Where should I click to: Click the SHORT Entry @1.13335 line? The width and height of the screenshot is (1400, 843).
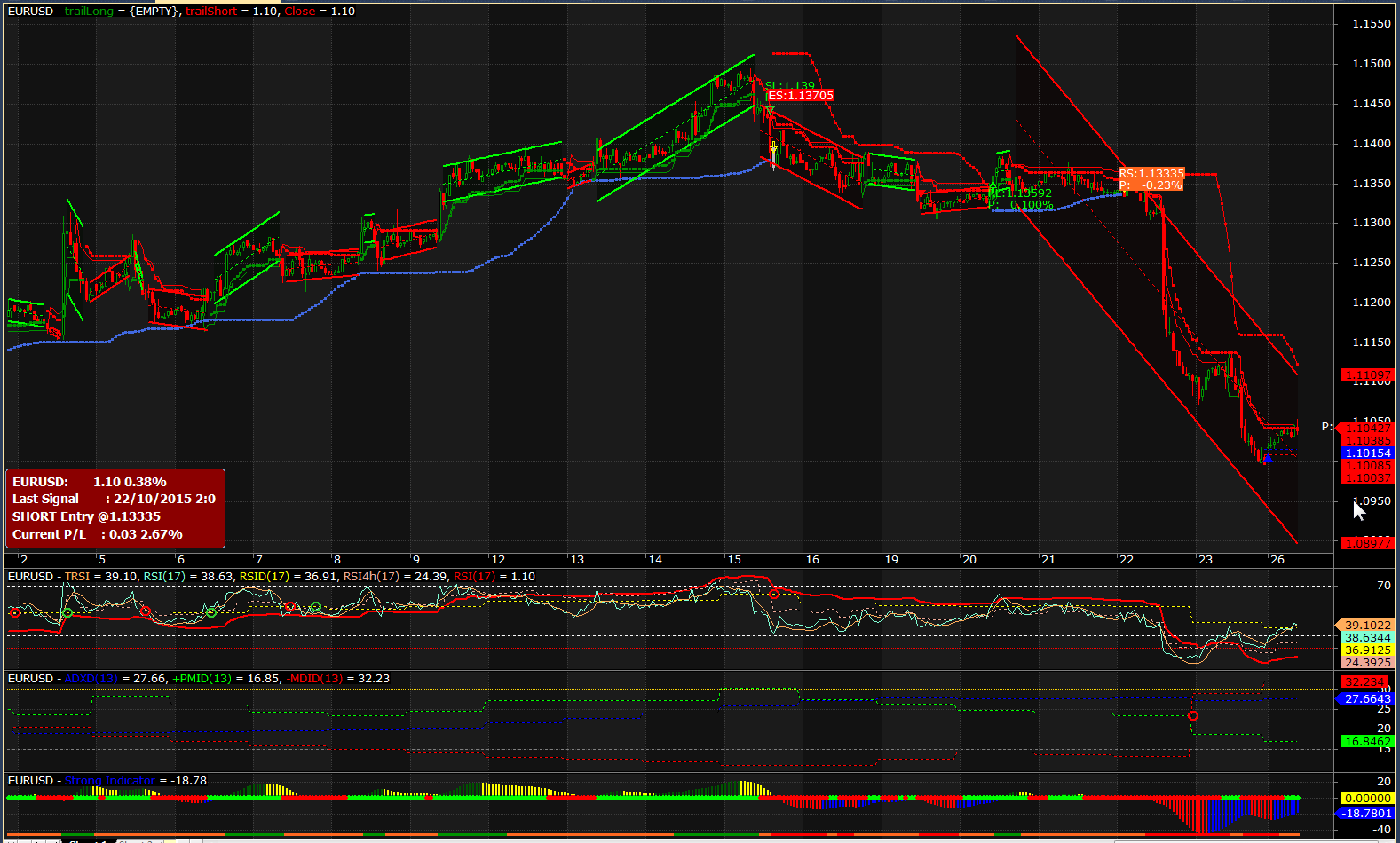coord(87,516)
